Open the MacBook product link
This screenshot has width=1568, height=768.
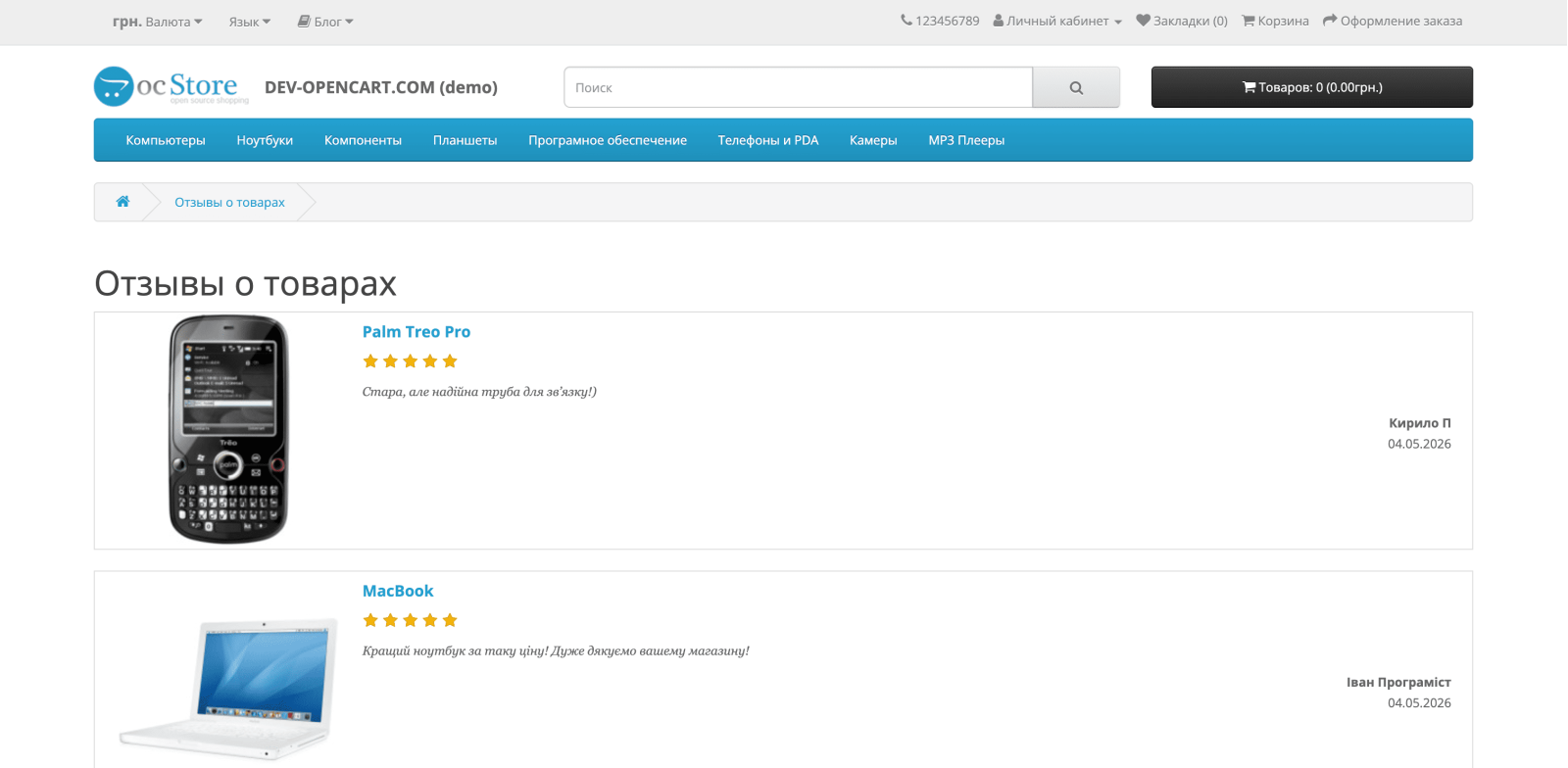coord(398,591)
